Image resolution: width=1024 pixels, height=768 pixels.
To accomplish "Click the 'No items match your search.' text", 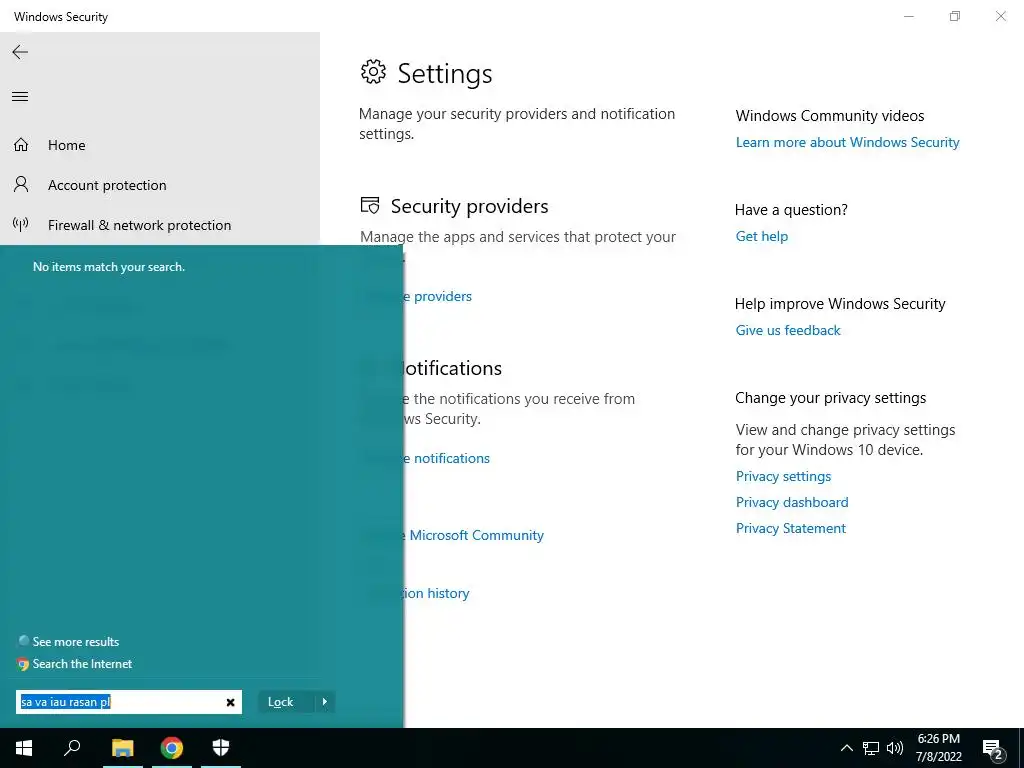I will (x=109, y=267).
